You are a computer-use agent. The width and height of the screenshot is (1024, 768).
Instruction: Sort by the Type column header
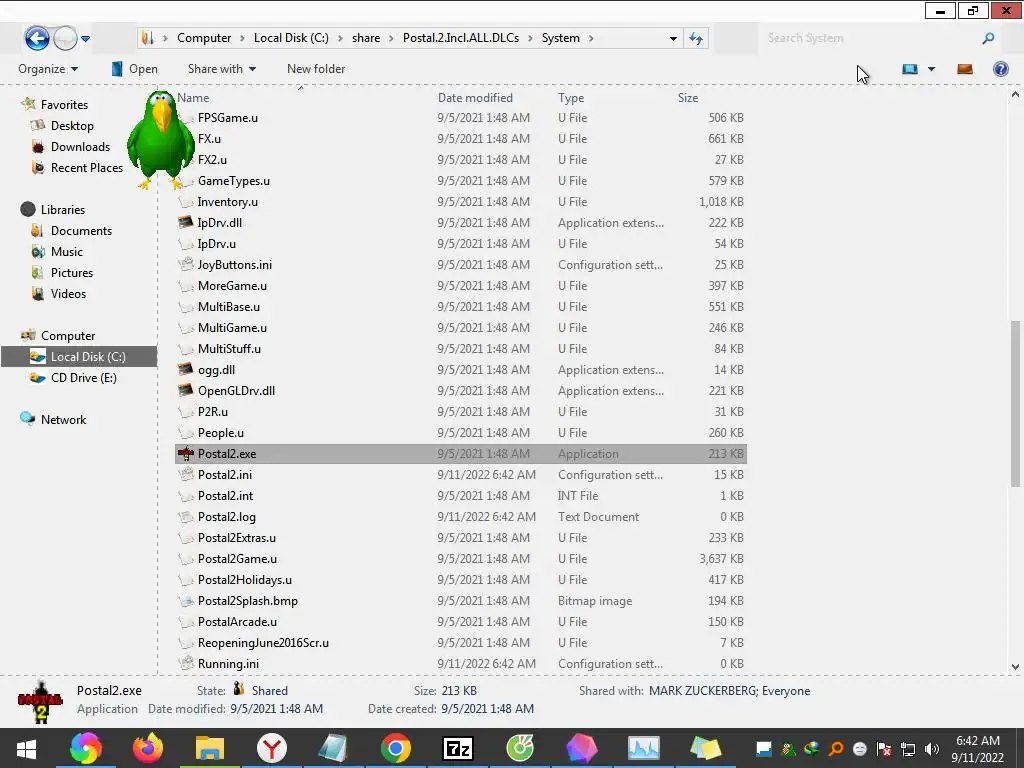tap(571, 97)
